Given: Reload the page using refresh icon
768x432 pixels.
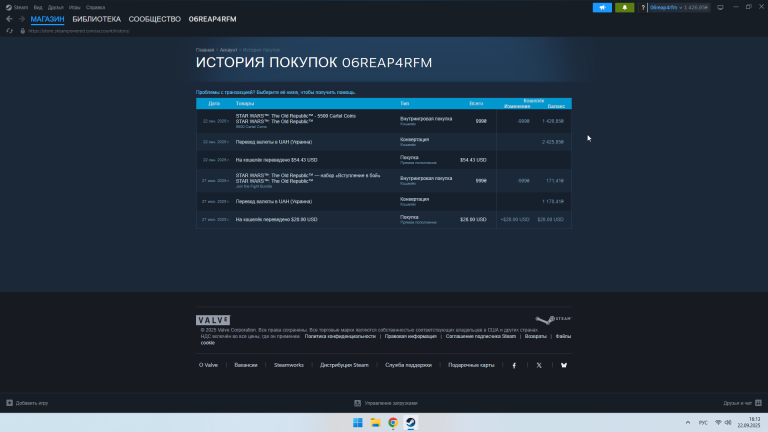Looking at the screenshot, I should click(x=9, y=31).
